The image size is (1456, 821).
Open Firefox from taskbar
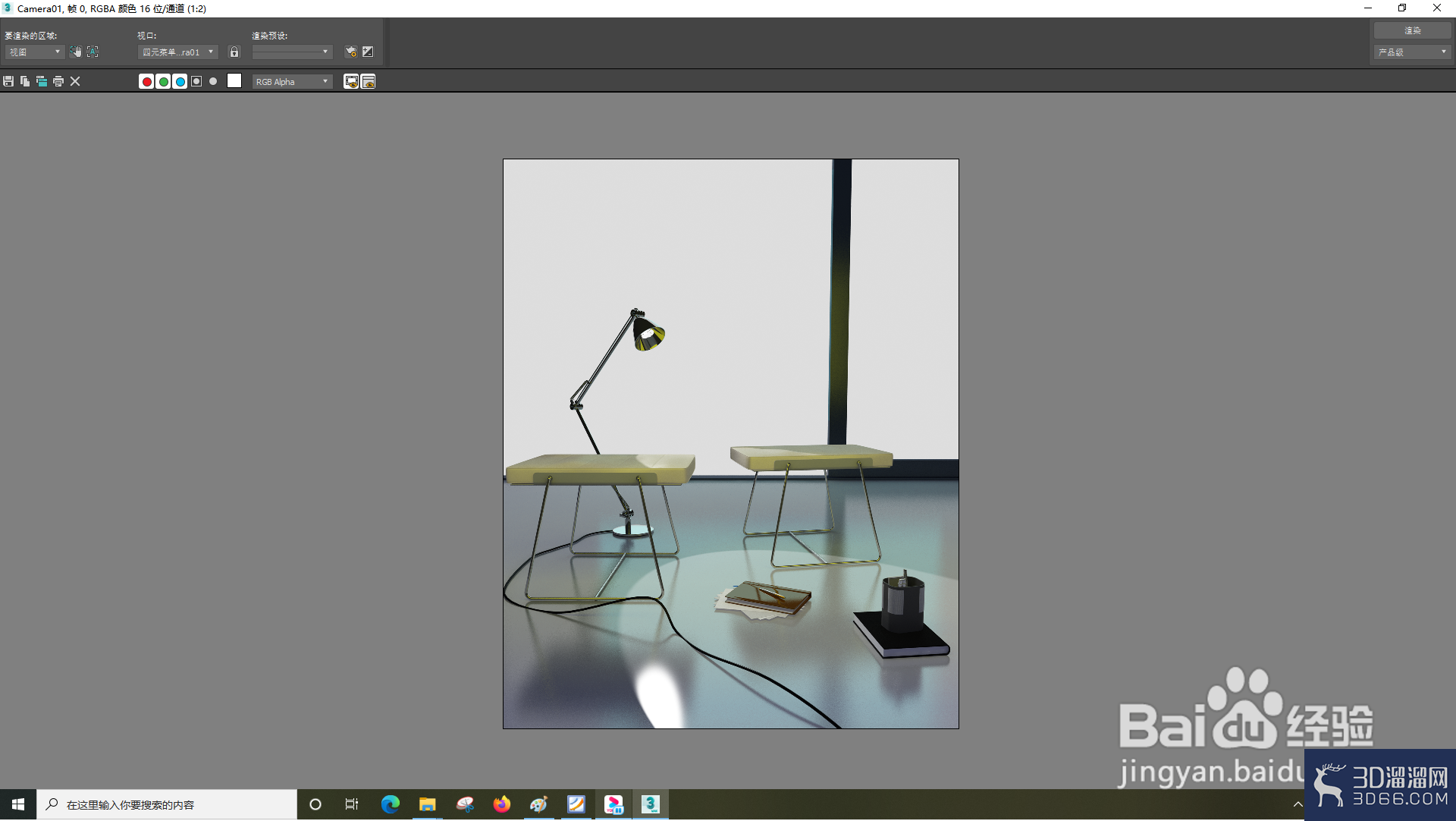pos(501,805)
